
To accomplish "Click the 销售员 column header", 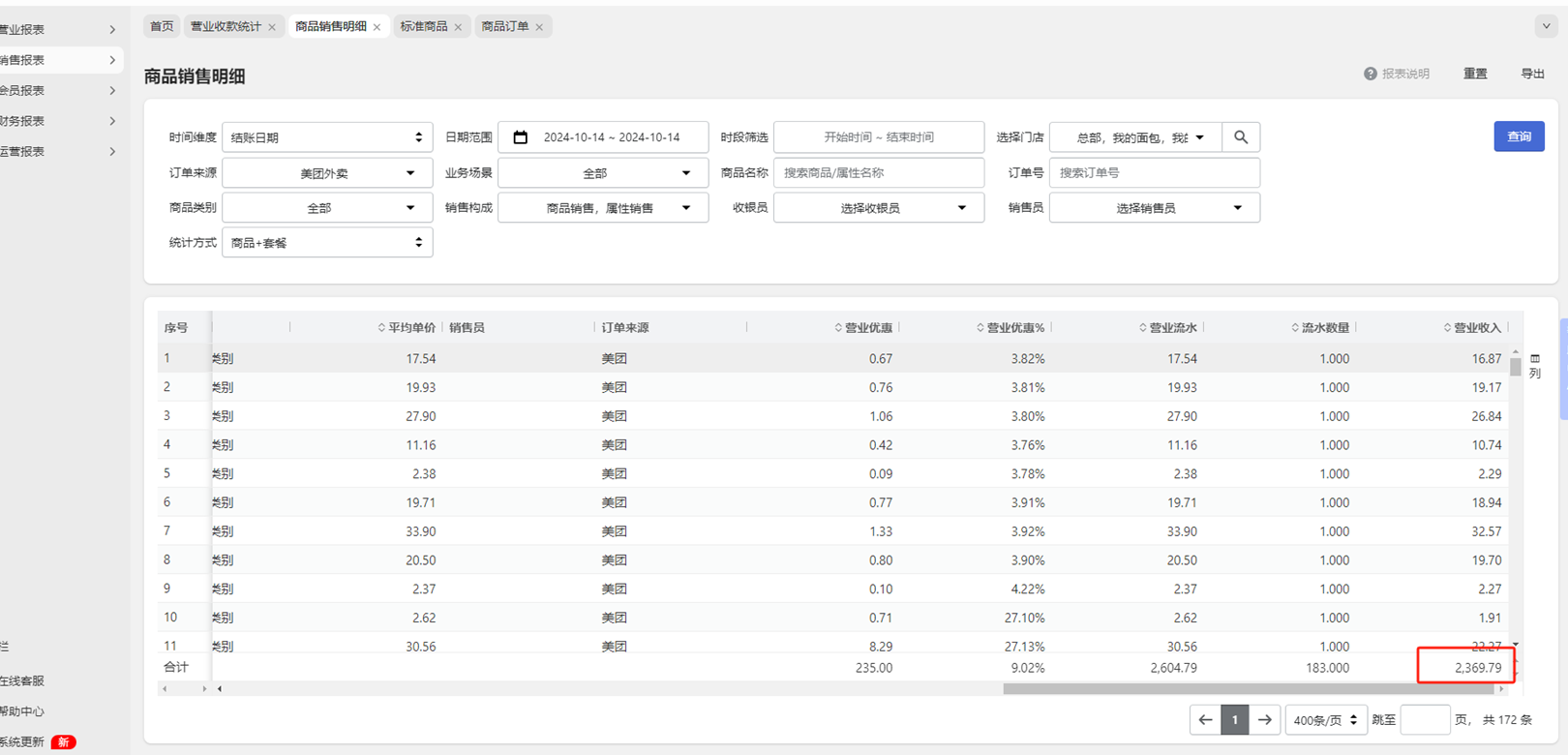I will point(467,328).
